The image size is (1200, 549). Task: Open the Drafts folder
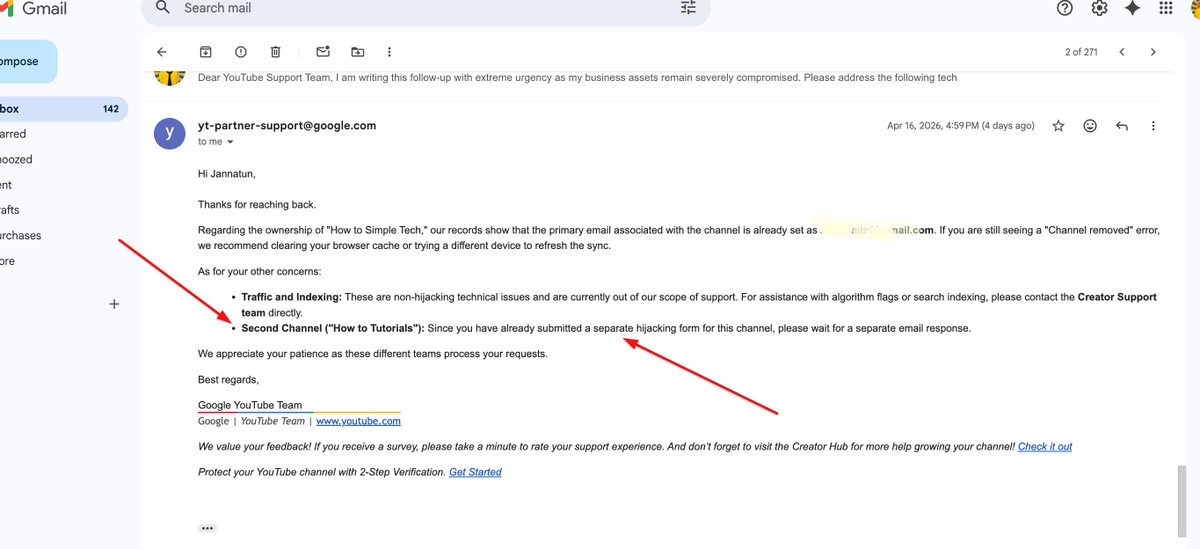[x=10, y=210]
